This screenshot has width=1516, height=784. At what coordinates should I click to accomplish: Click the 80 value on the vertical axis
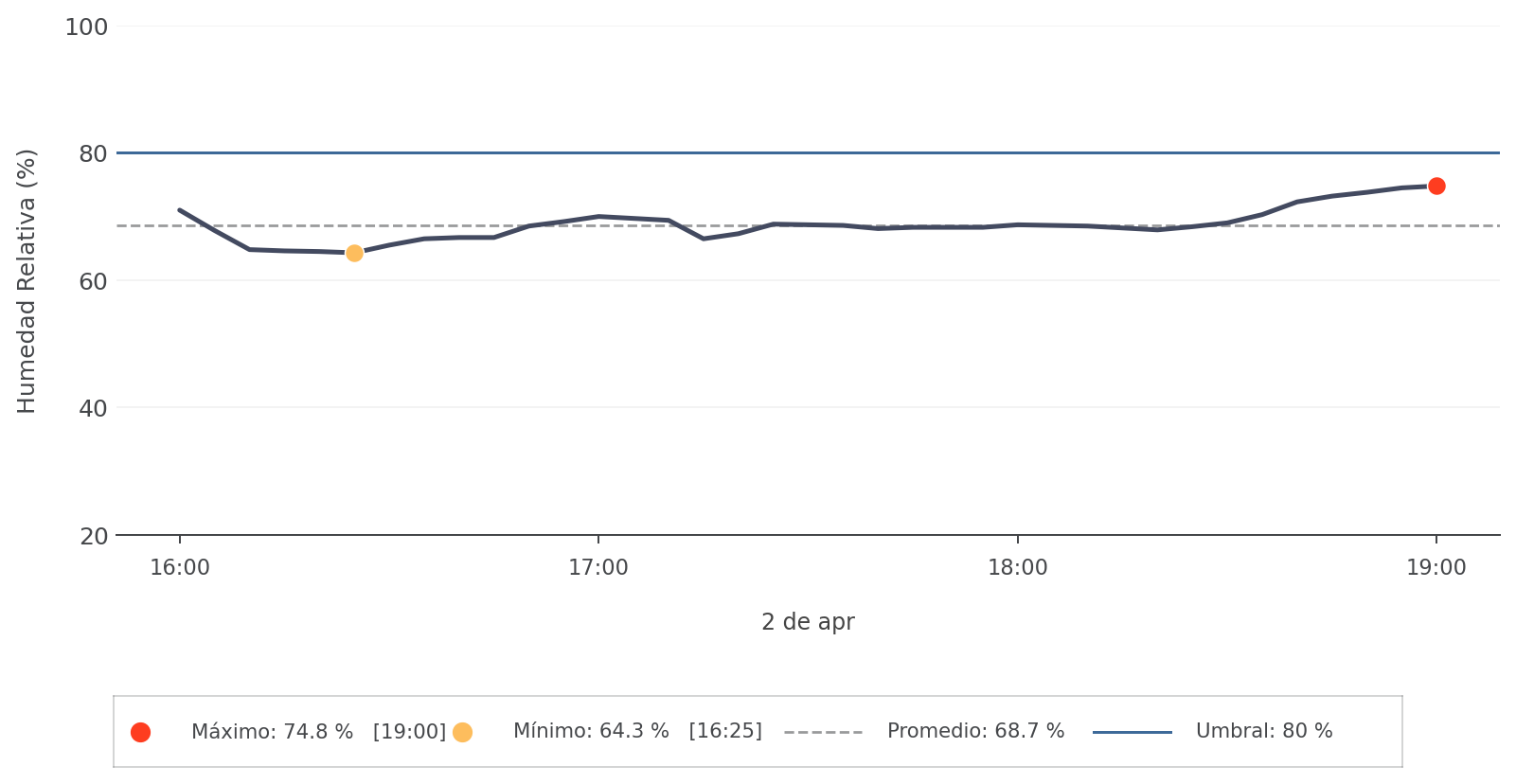tap(93, 154)
